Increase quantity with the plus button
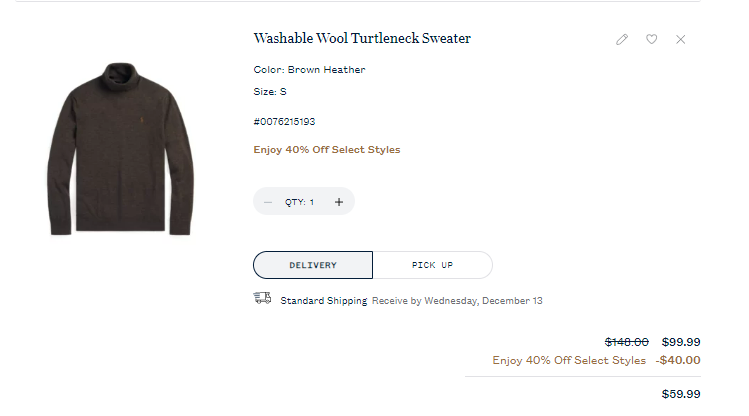The width and height of the screenshot is (749, 416). 339,202
